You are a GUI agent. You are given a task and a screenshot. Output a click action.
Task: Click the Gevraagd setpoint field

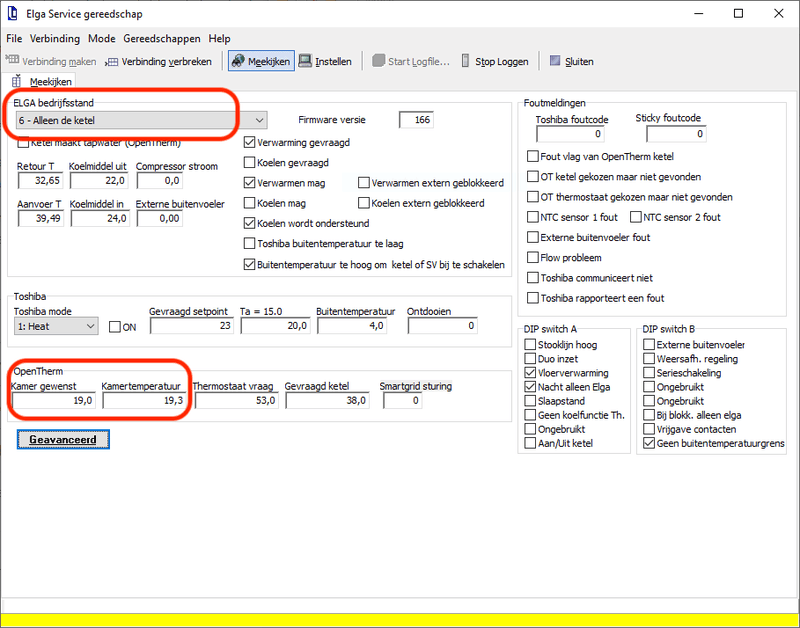pyautogui.click(x=192, y=325)
